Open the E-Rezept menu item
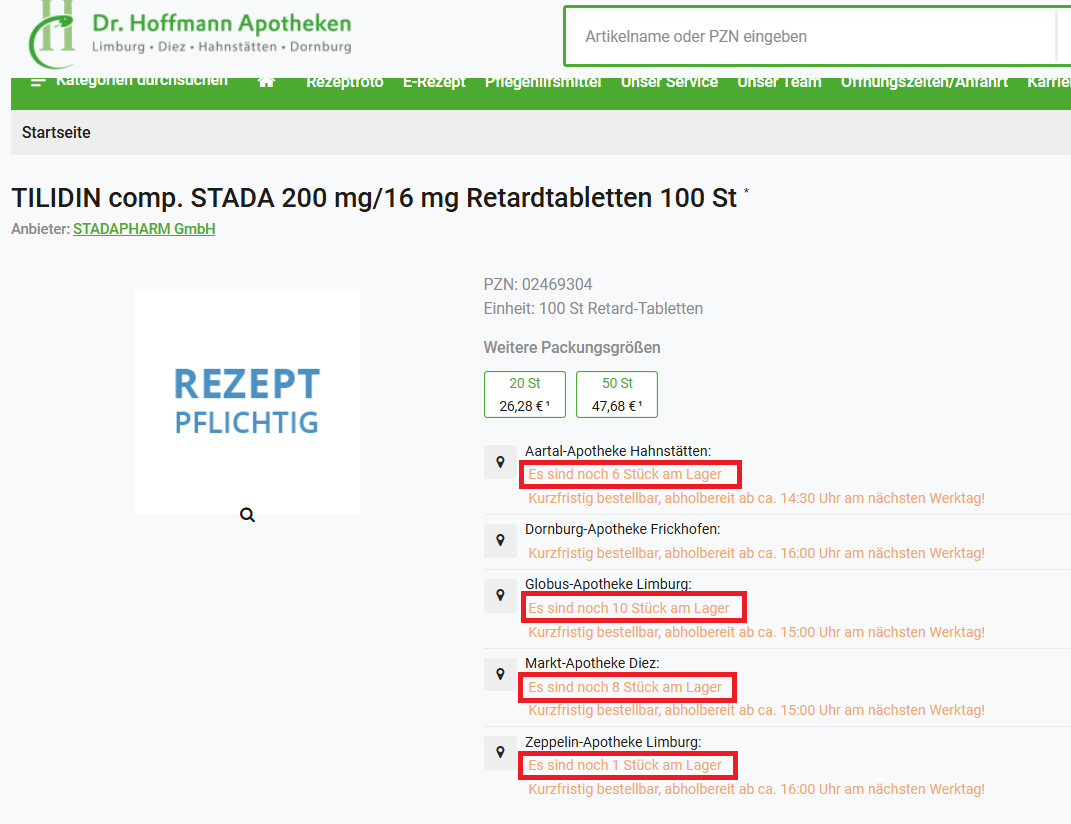This screenshot has width=1071, height=824. point(434,82)
